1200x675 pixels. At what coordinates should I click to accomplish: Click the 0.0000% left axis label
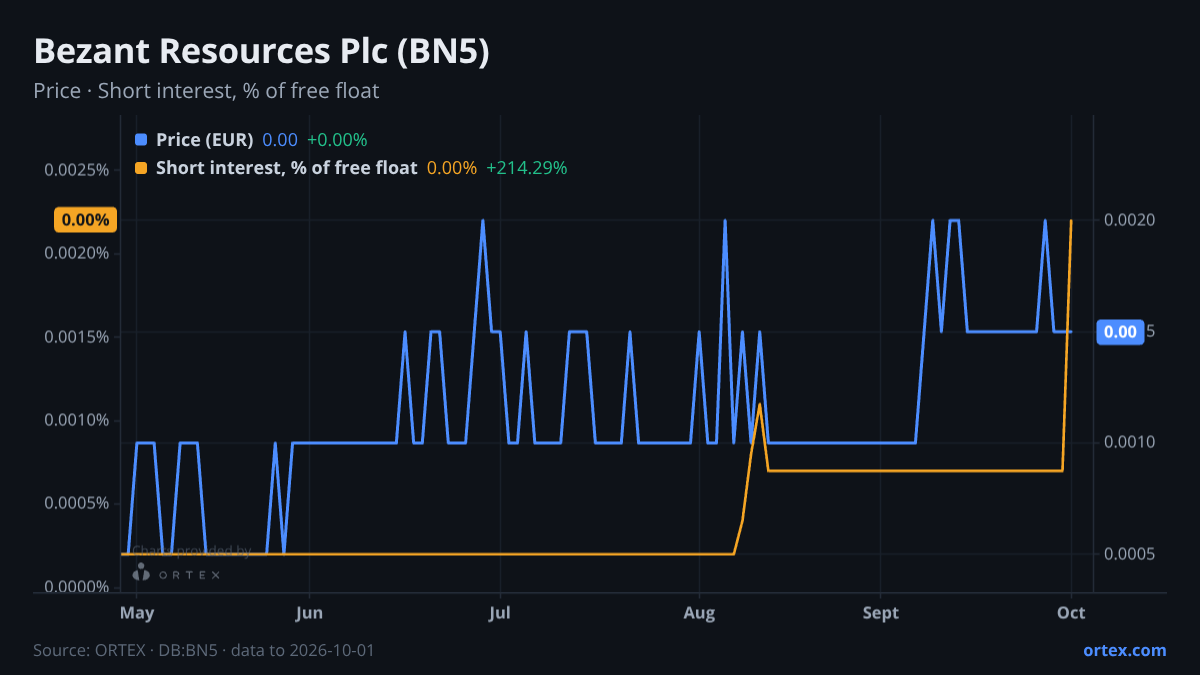(x=76, y=586)
